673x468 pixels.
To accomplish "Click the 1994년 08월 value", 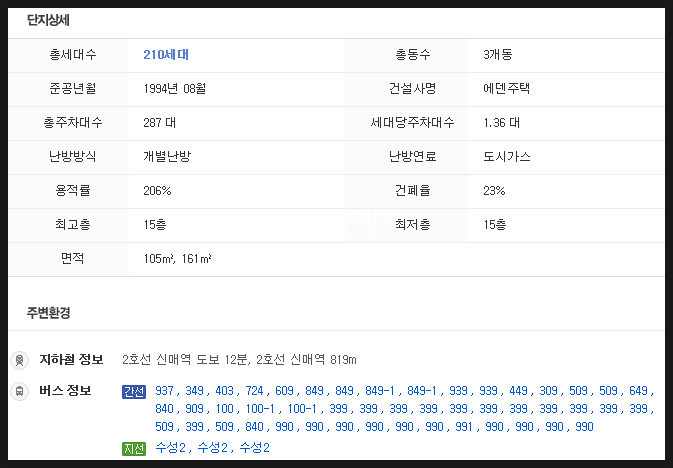I will pyautogui.click(x=175, y=88).
